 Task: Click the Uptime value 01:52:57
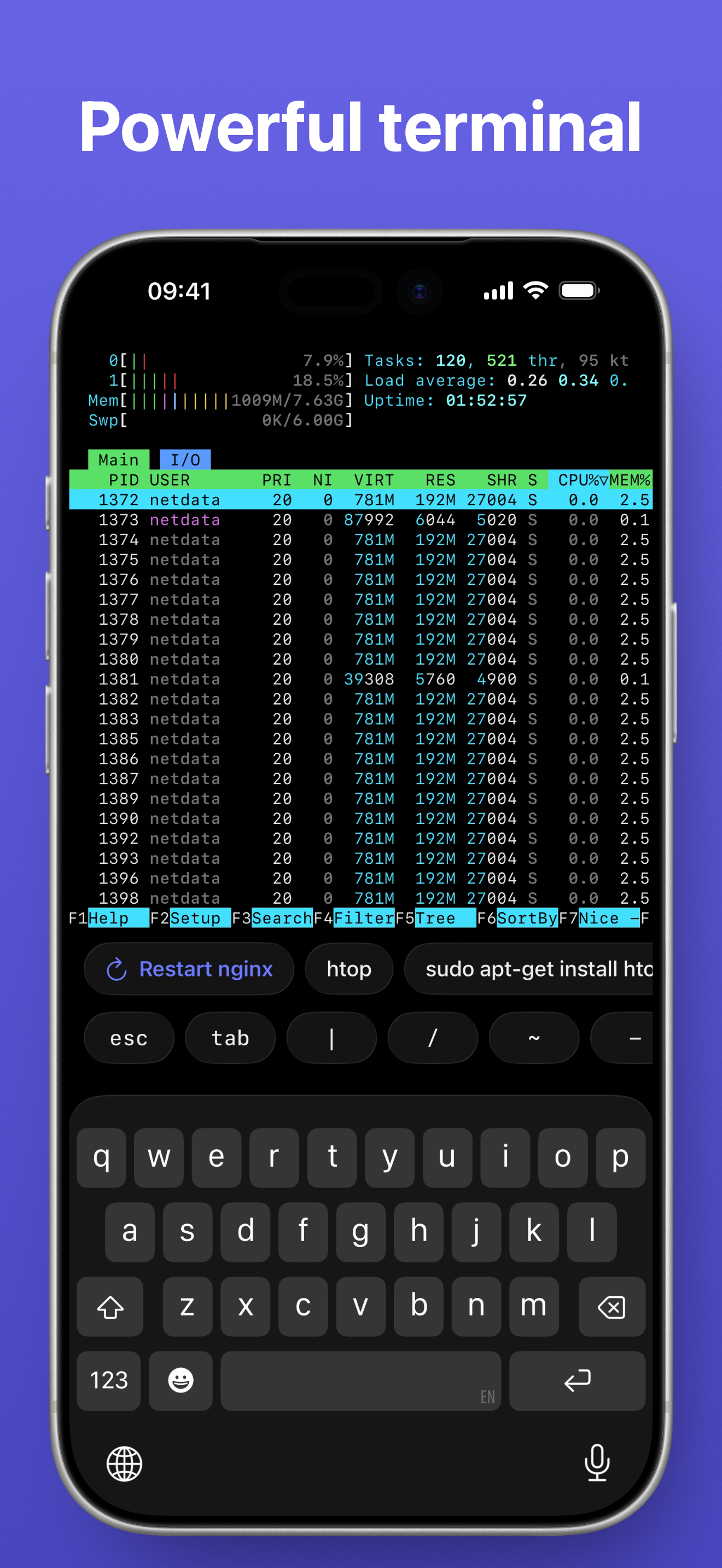[486, 400]
